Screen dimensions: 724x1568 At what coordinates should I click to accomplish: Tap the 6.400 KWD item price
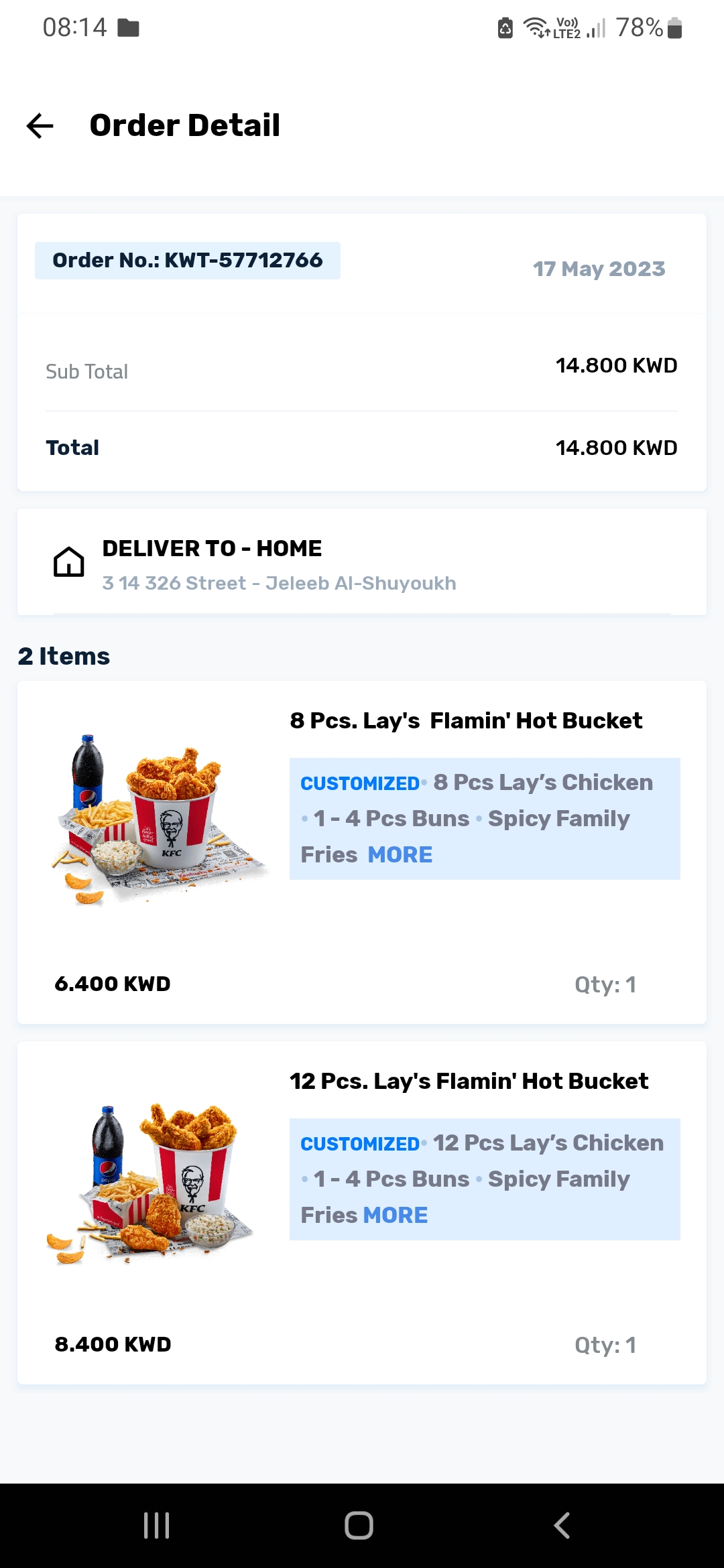[x=113, y=984]
